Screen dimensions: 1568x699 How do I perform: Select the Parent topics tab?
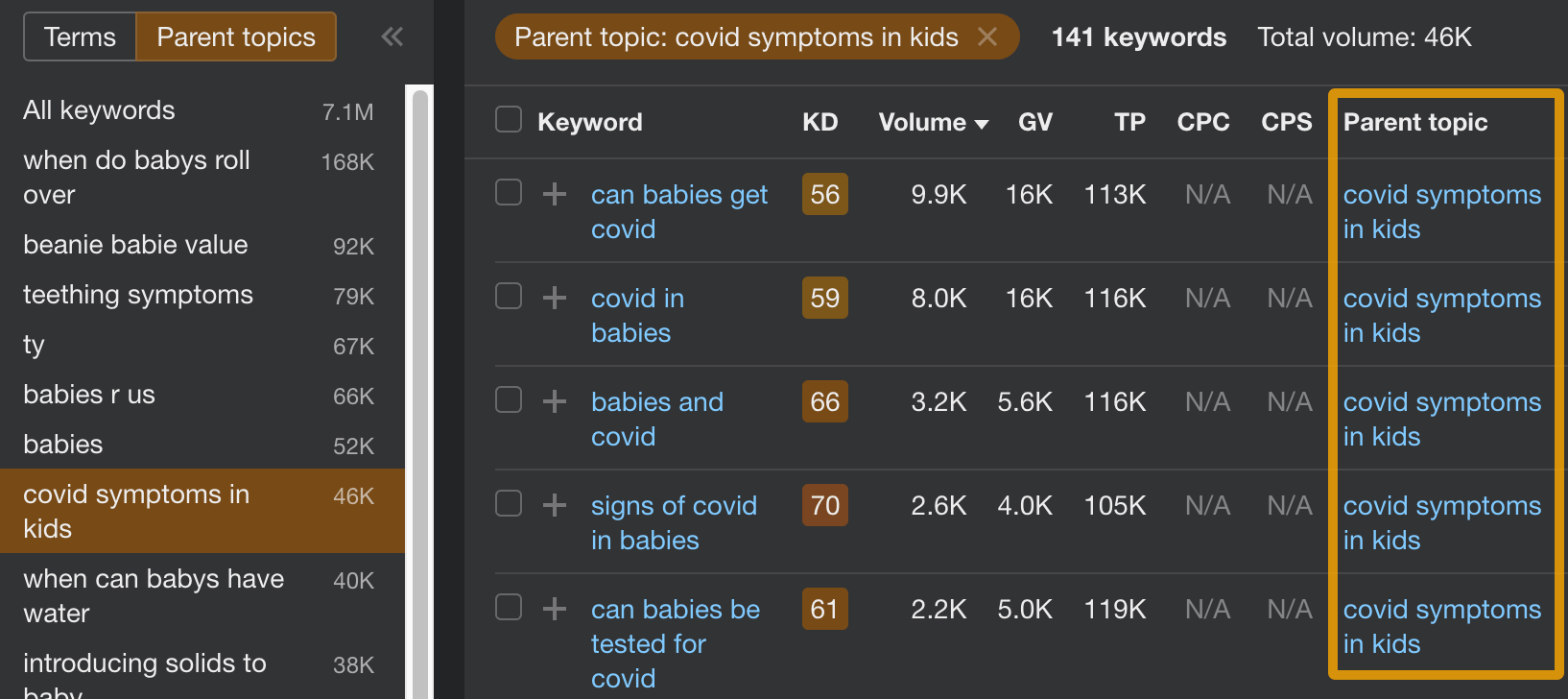236,36
